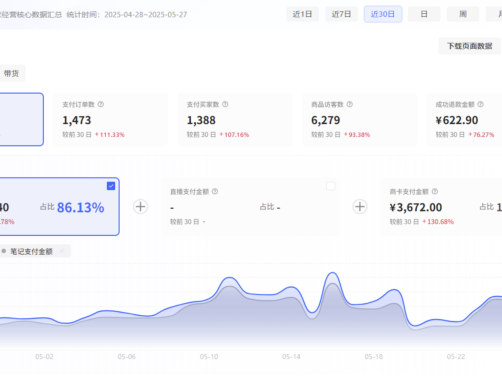Click plus icon before 商卡支付金额 card

pyautogui.click(x=360, y=207)
